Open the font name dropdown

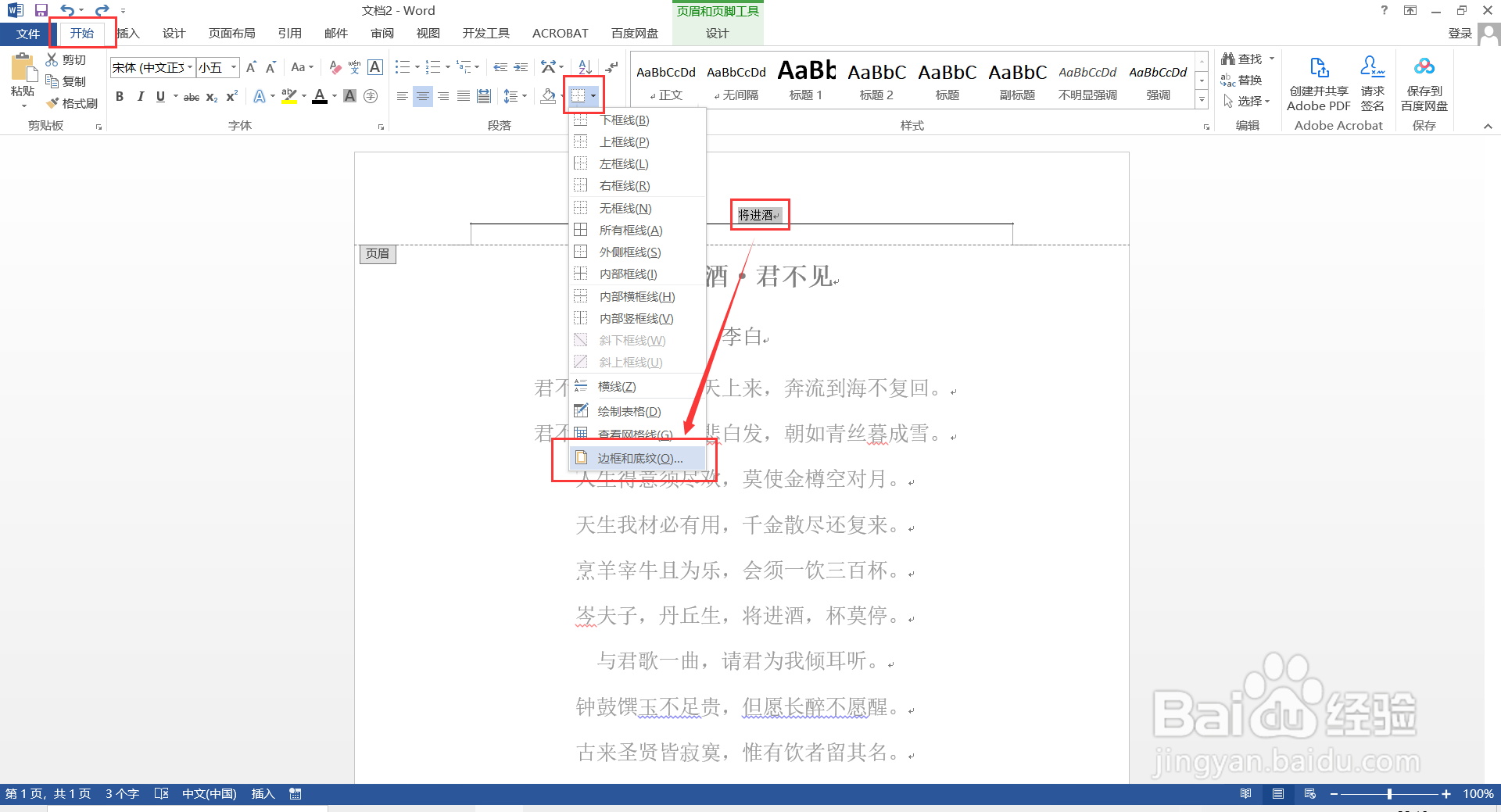click(188, 67)
